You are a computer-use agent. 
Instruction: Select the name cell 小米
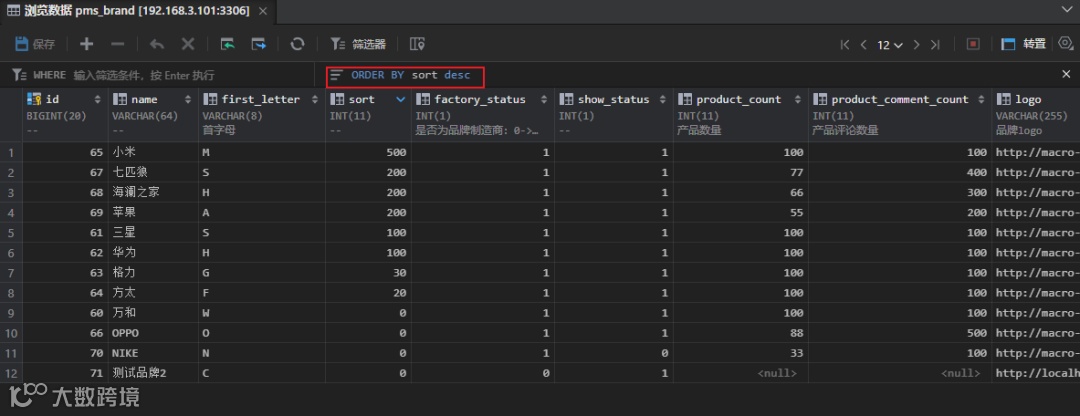pyautogui.click(x=154, y=152)
